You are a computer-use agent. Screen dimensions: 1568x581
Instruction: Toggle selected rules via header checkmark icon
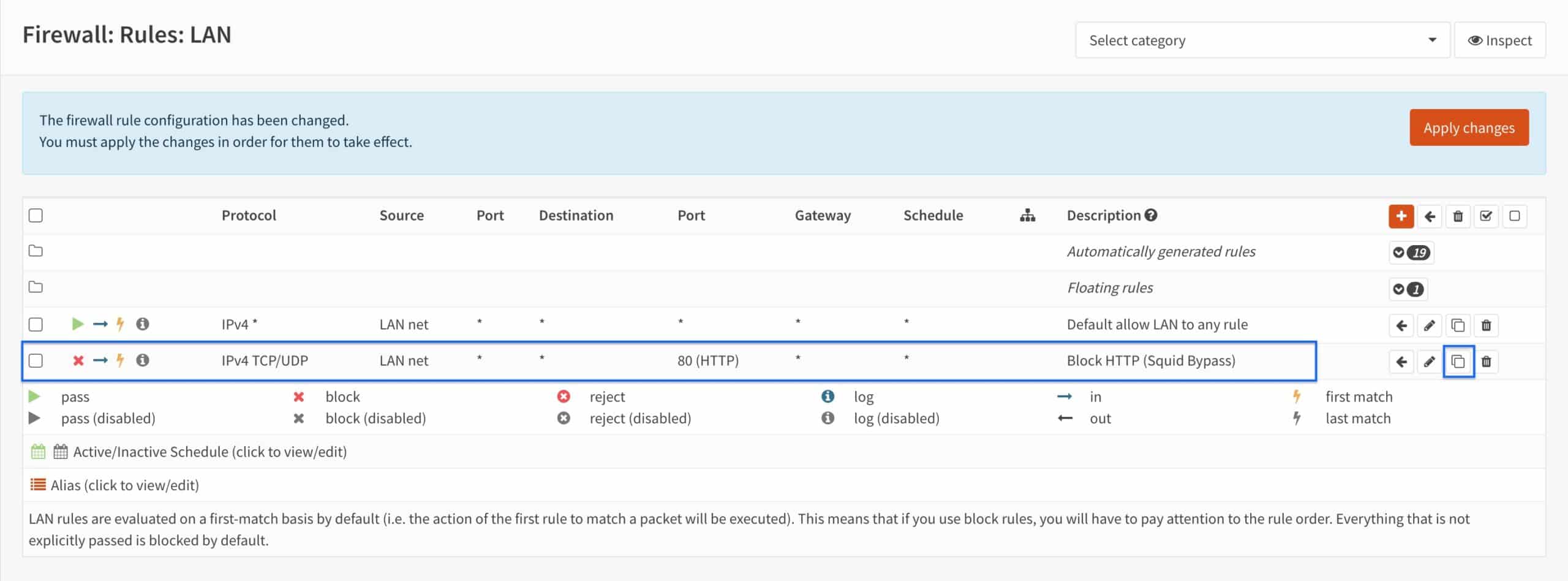[1486, 216]
